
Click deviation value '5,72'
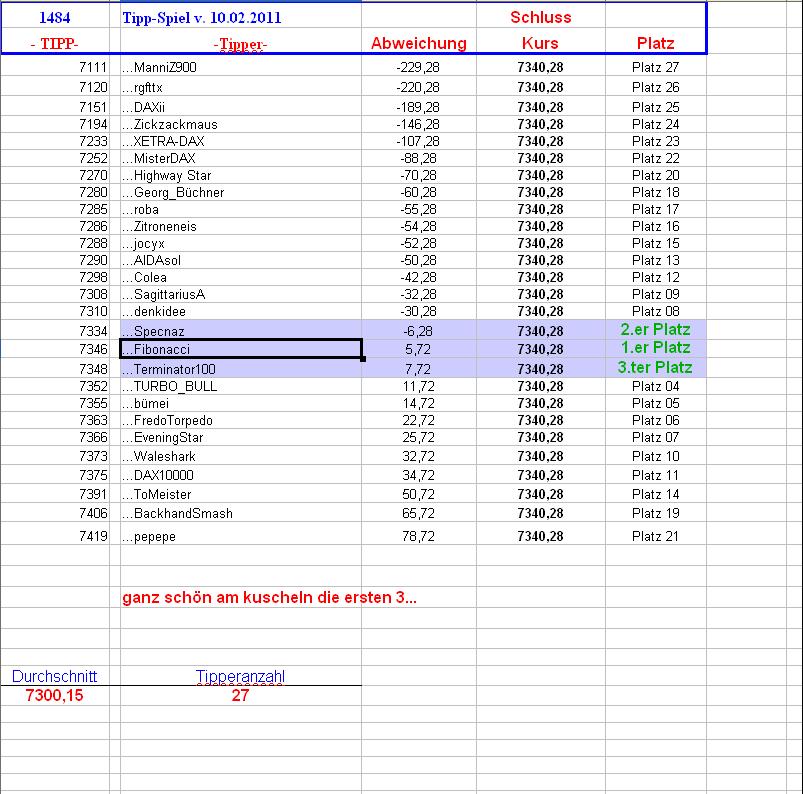click(x=418, y=349)
